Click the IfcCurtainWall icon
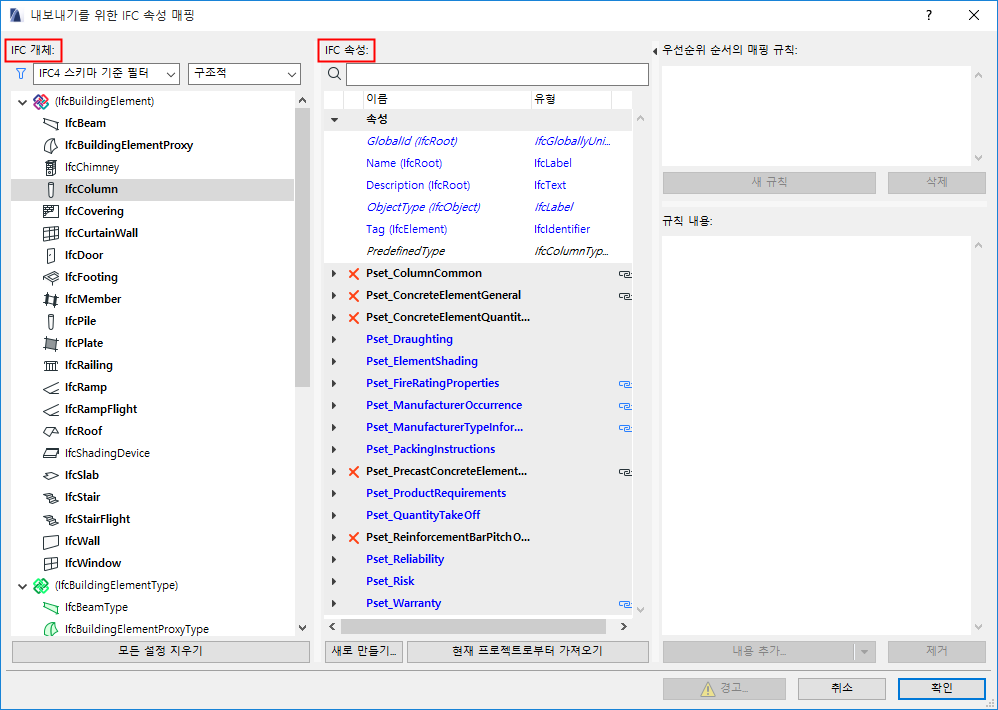 (x=50, y=233)
